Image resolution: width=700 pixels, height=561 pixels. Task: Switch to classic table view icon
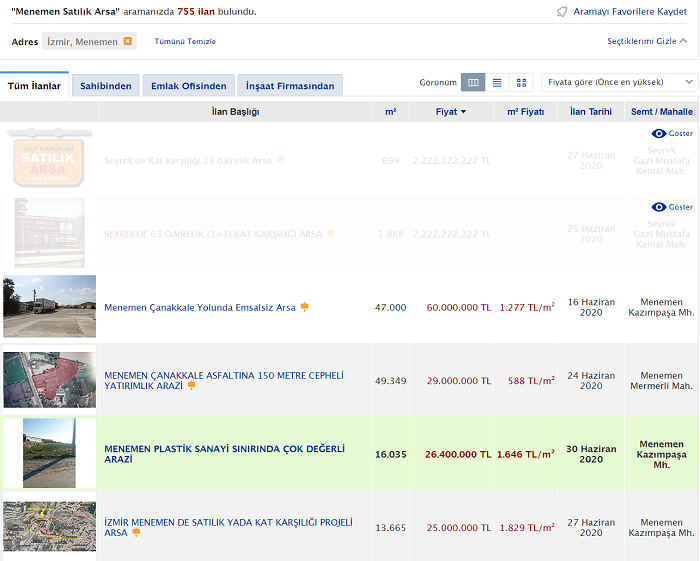pyautogui.click(x=473, y=82)
